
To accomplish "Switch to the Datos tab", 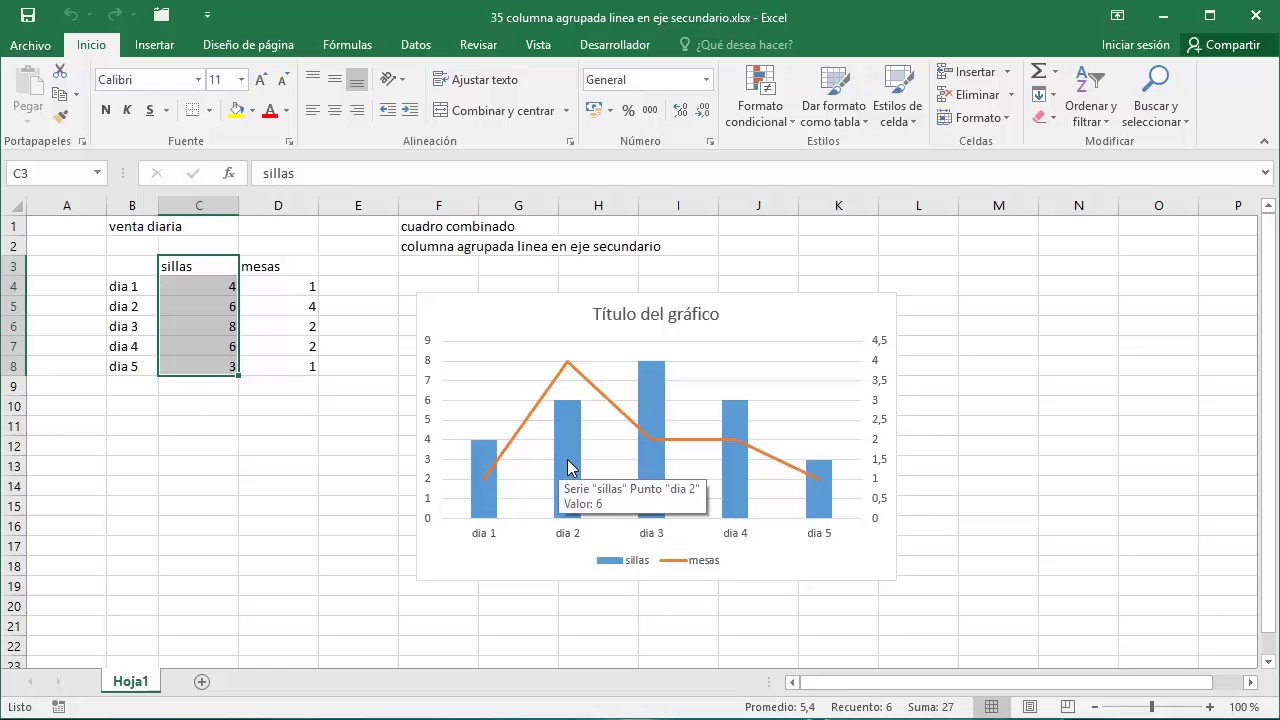I will pos(416,45).
